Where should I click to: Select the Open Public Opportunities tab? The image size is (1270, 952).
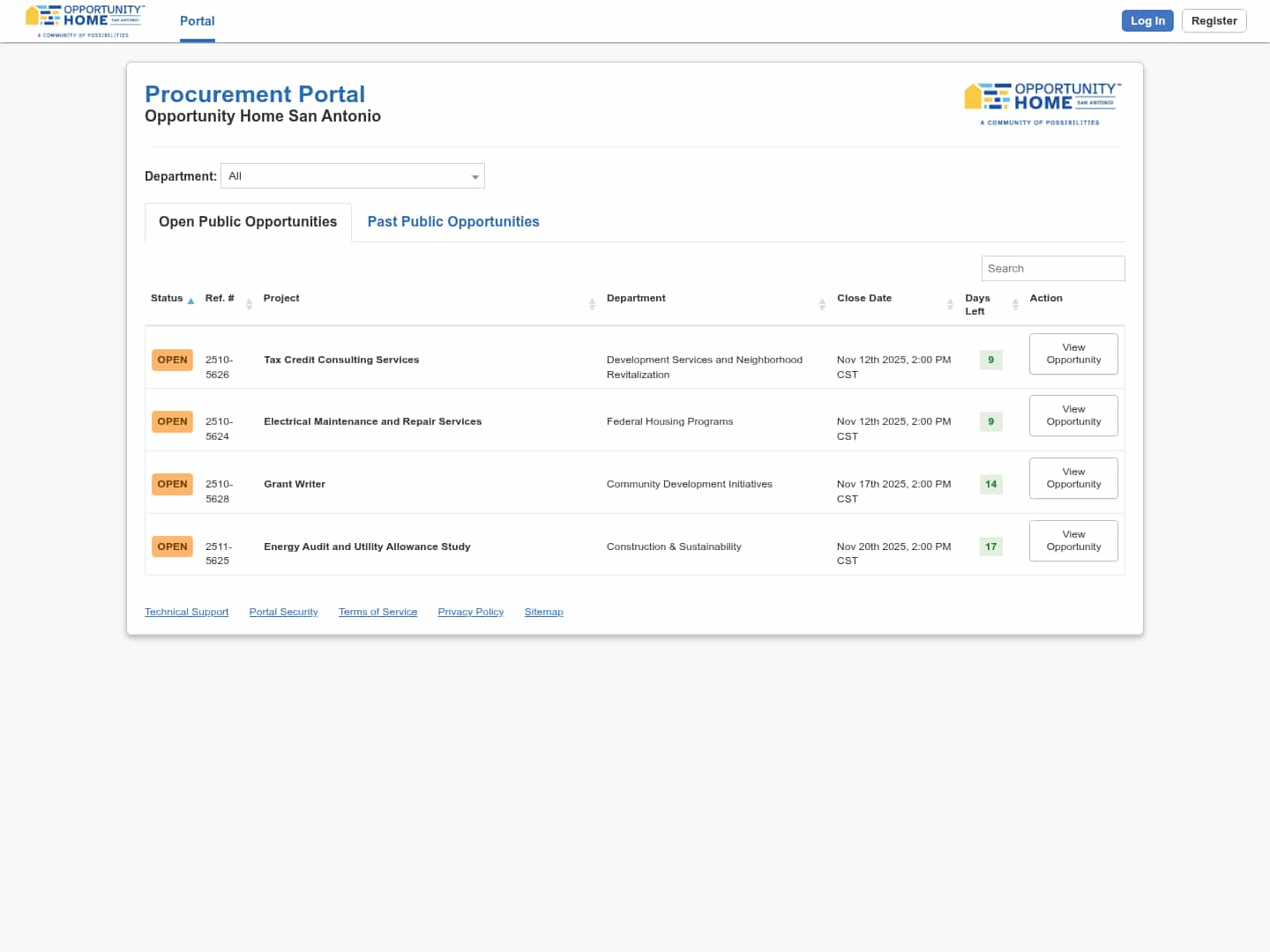248,222
